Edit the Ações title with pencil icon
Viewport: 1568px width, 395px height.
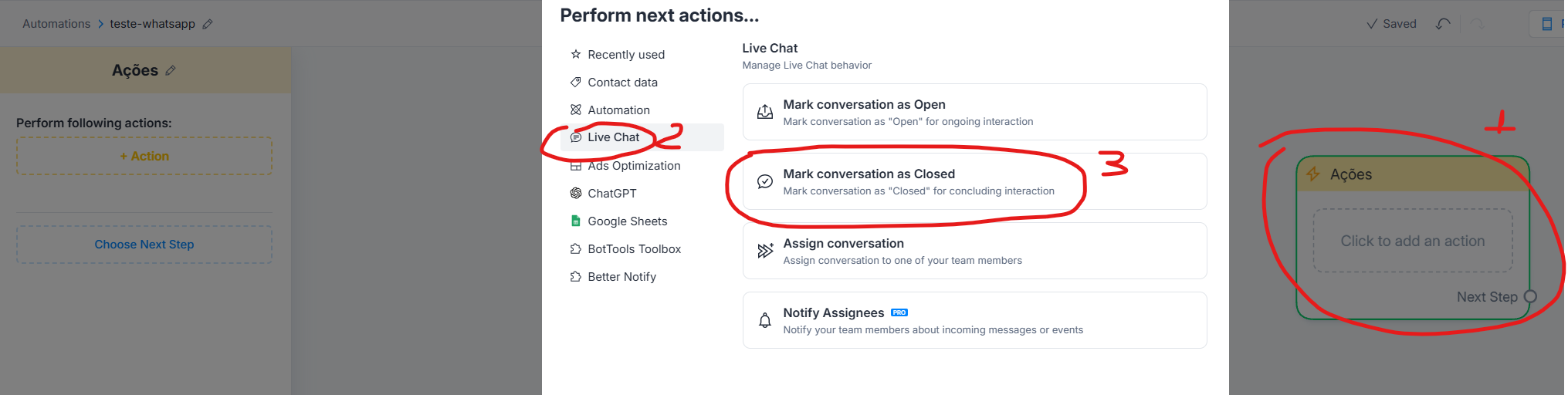(171, 70)
